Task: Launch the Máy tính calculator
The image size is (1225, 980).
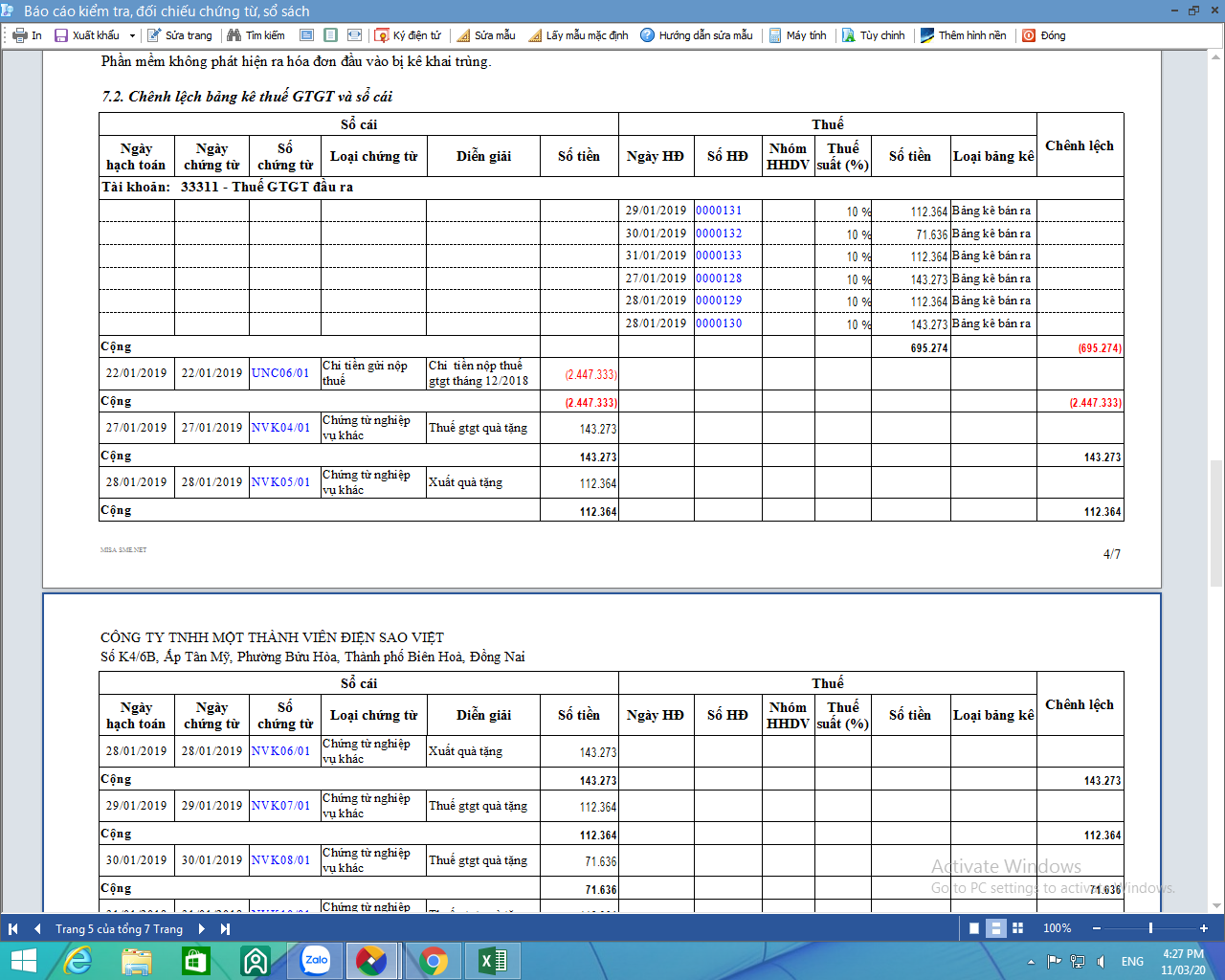Action: click(797, 35)
